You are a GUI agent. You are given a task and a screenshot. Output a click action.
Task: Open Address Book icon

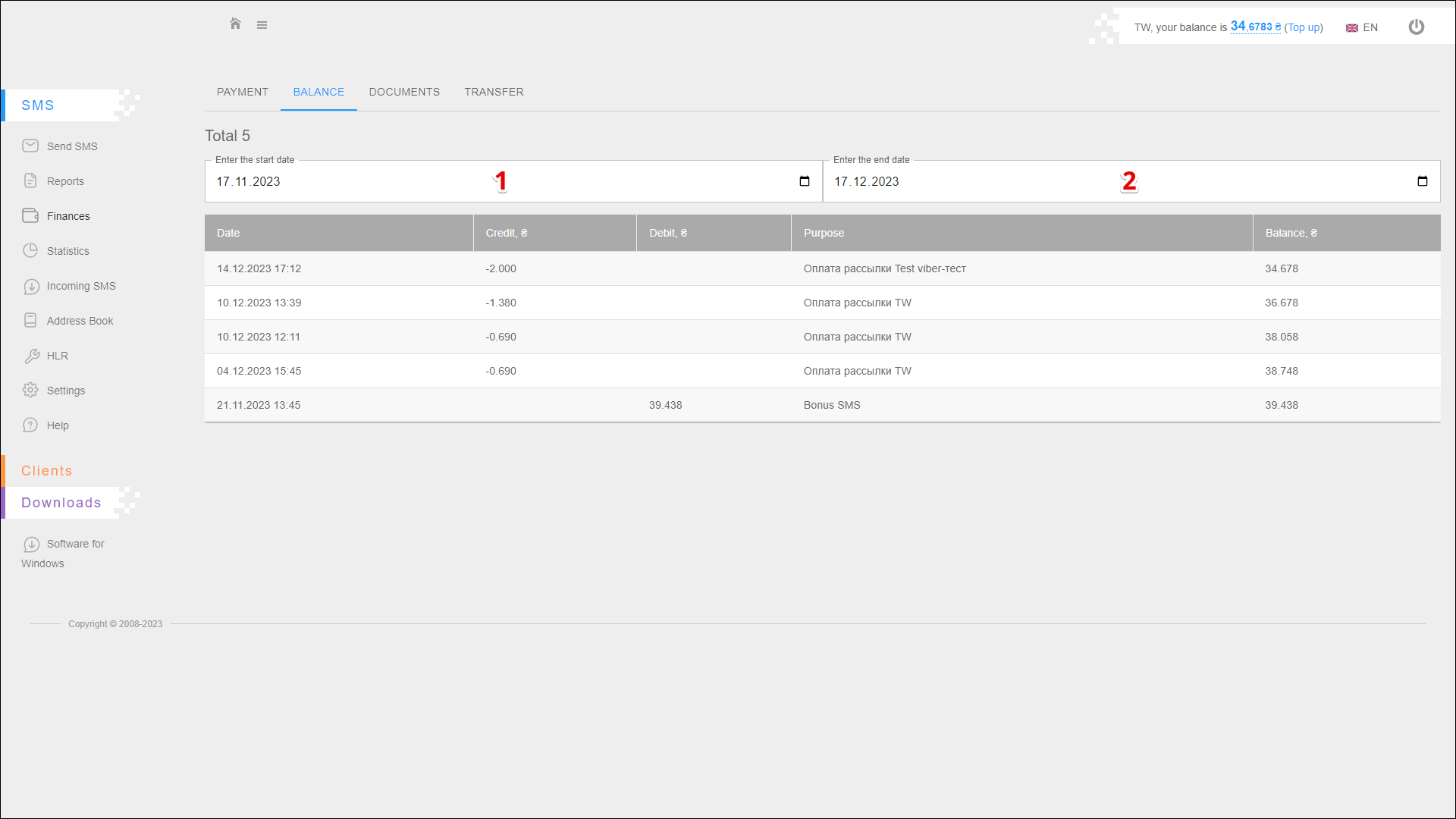(30, 320)
